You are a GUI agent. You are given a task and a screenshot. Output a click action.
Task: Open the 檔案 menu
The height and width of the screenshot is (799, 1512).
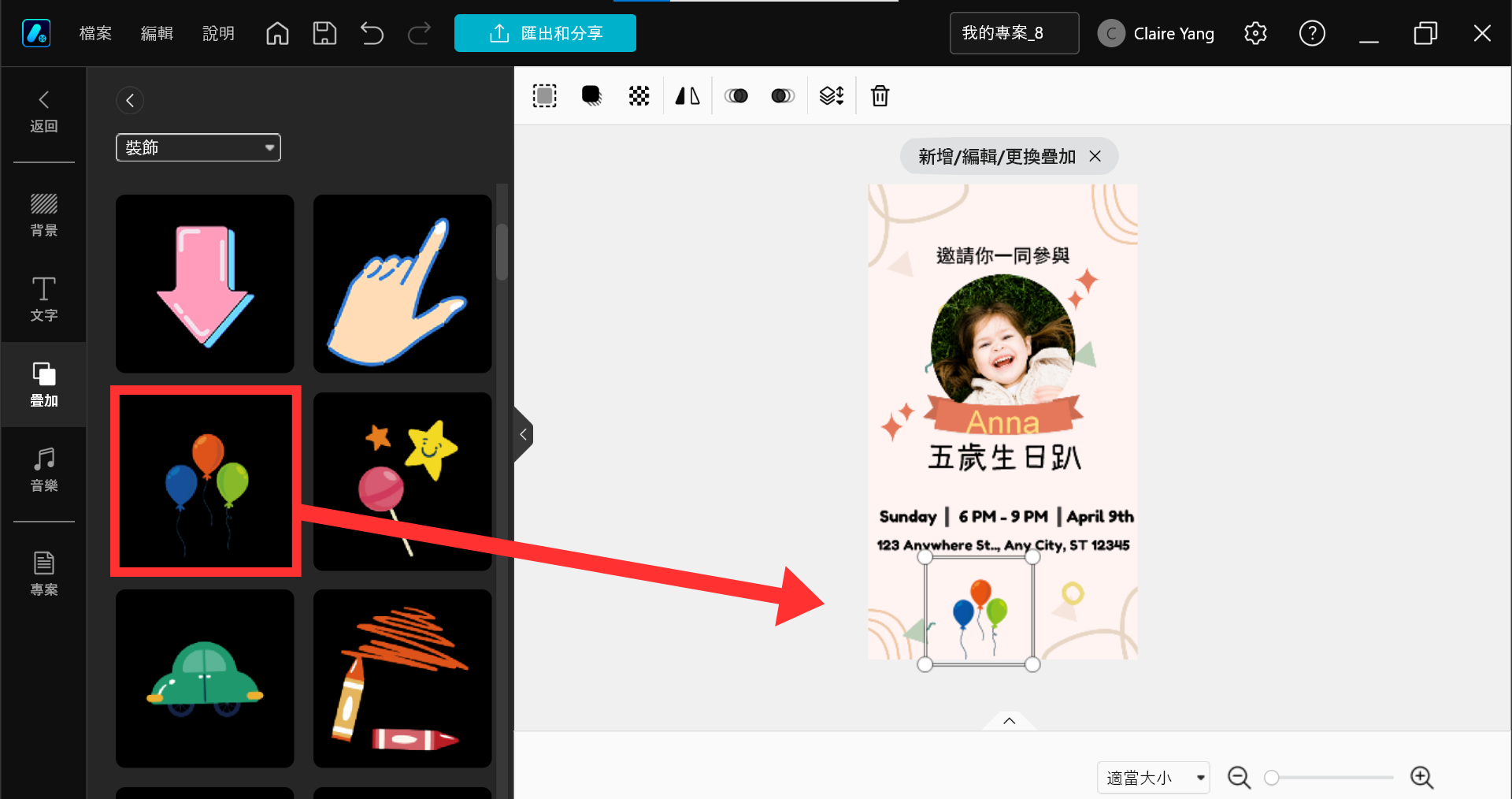coord(95,33)
